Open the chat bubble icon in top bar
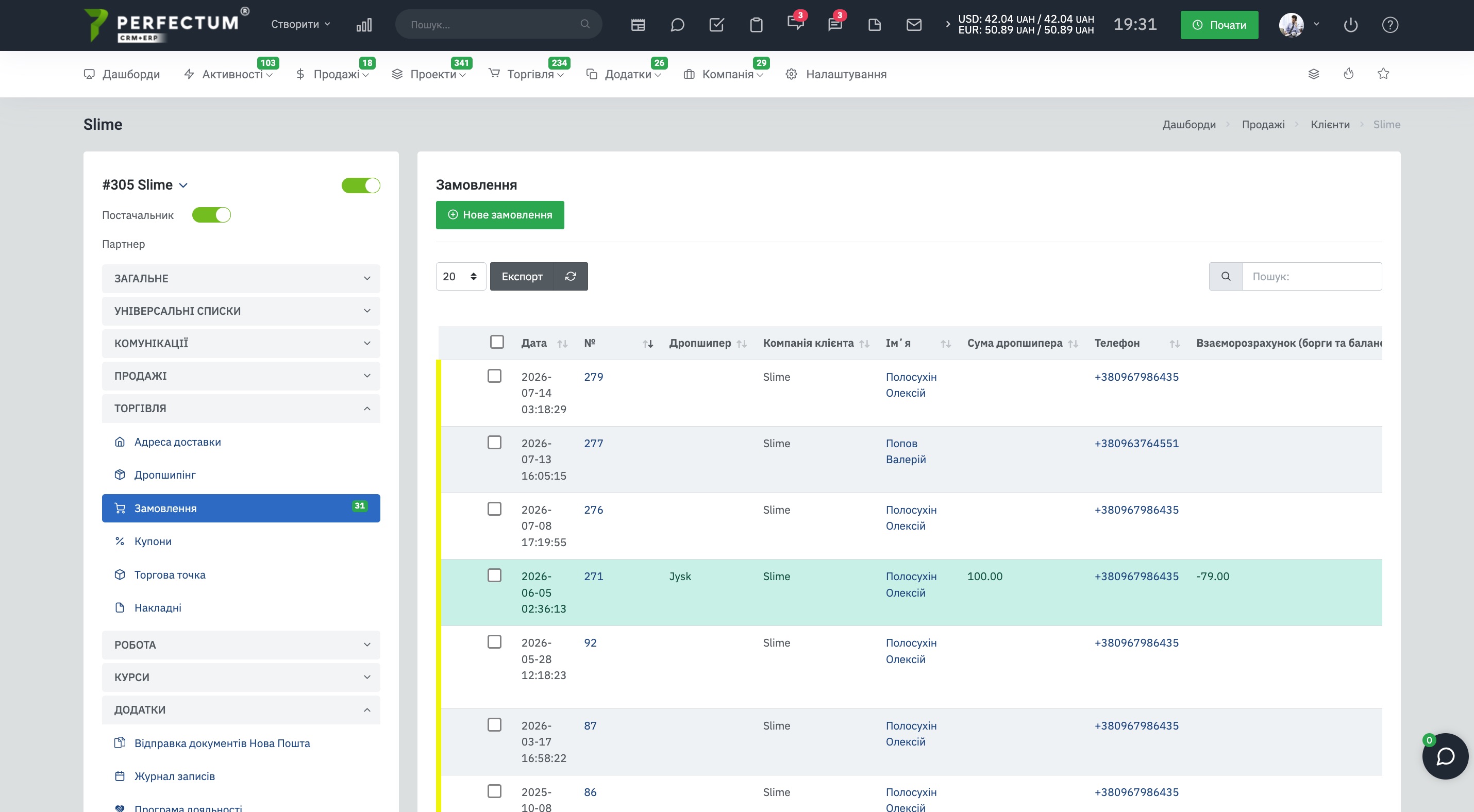The width and height of the screenshot is (1474, 812). click(x=678, y=25)
